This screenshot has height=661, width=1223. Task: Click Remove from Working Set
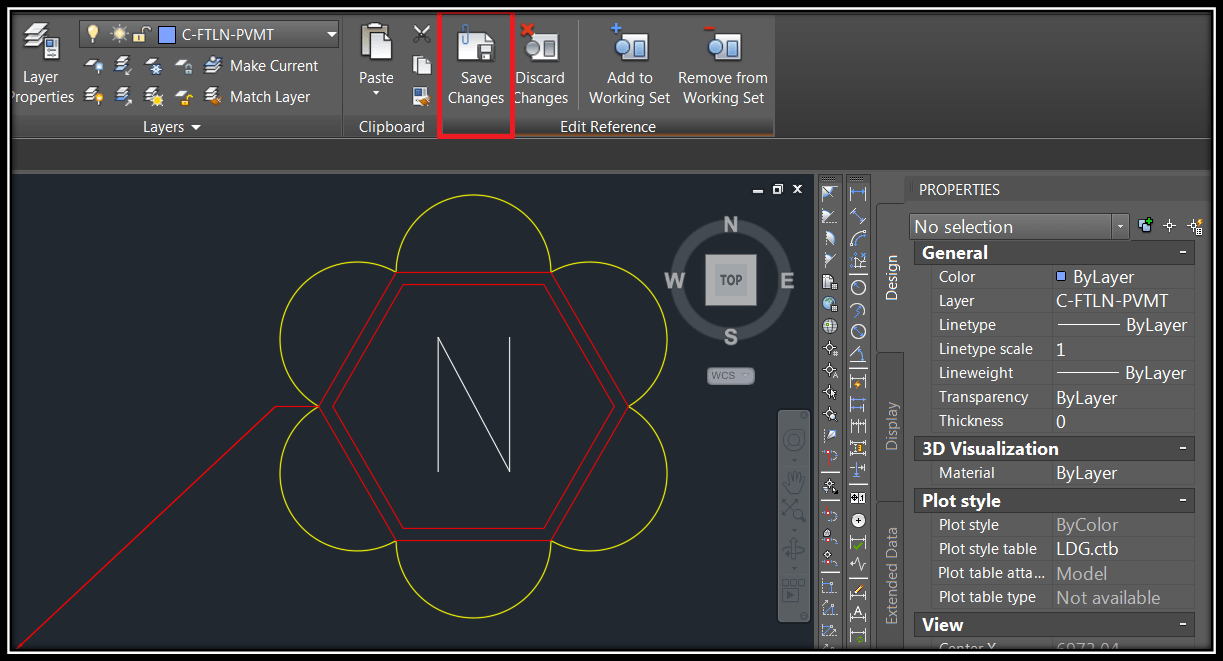click(x=723, y=66)
